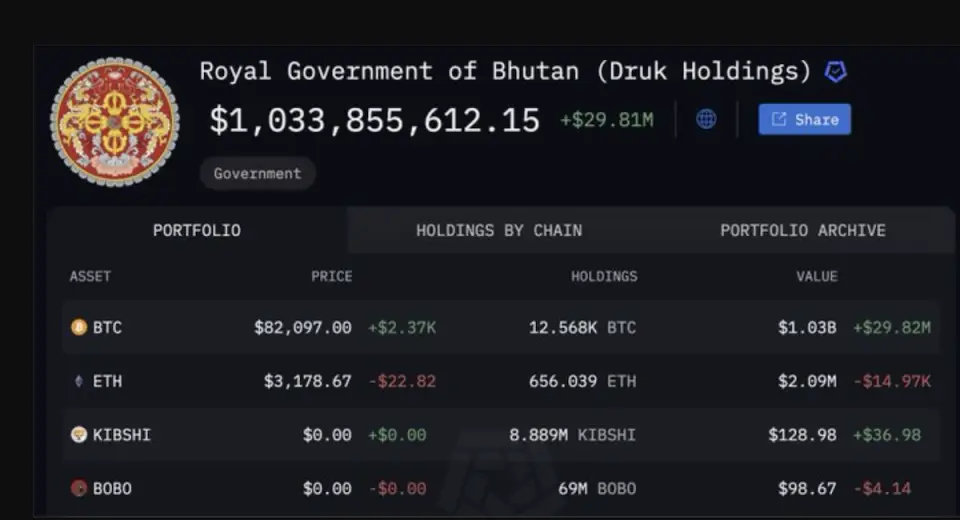Open the KIBSHI asset row label
This screenshot has width=960, height=520.
pos(122,435)
